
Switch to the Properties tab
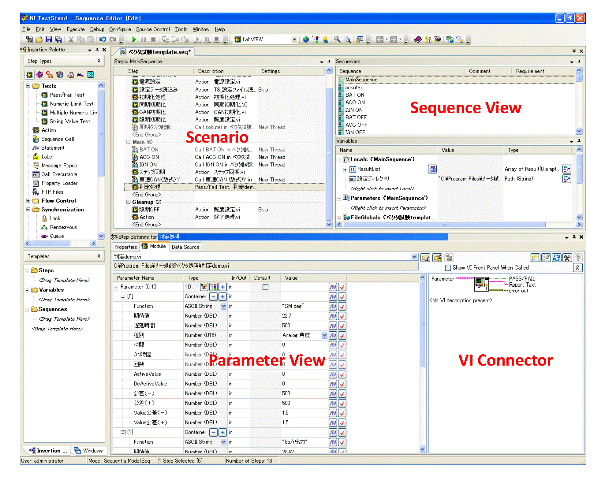point(126,247)
